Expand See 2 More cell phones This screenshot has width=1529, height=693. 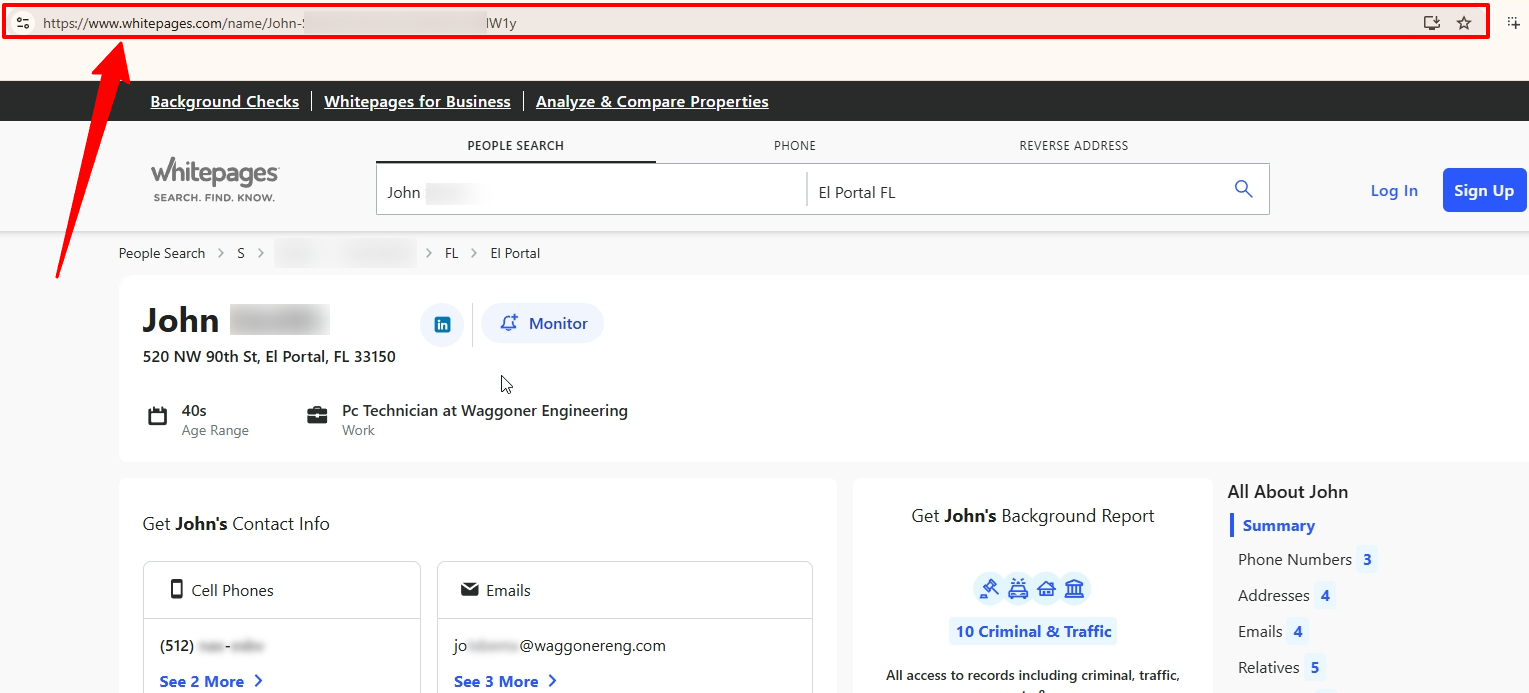click(211, 681)
